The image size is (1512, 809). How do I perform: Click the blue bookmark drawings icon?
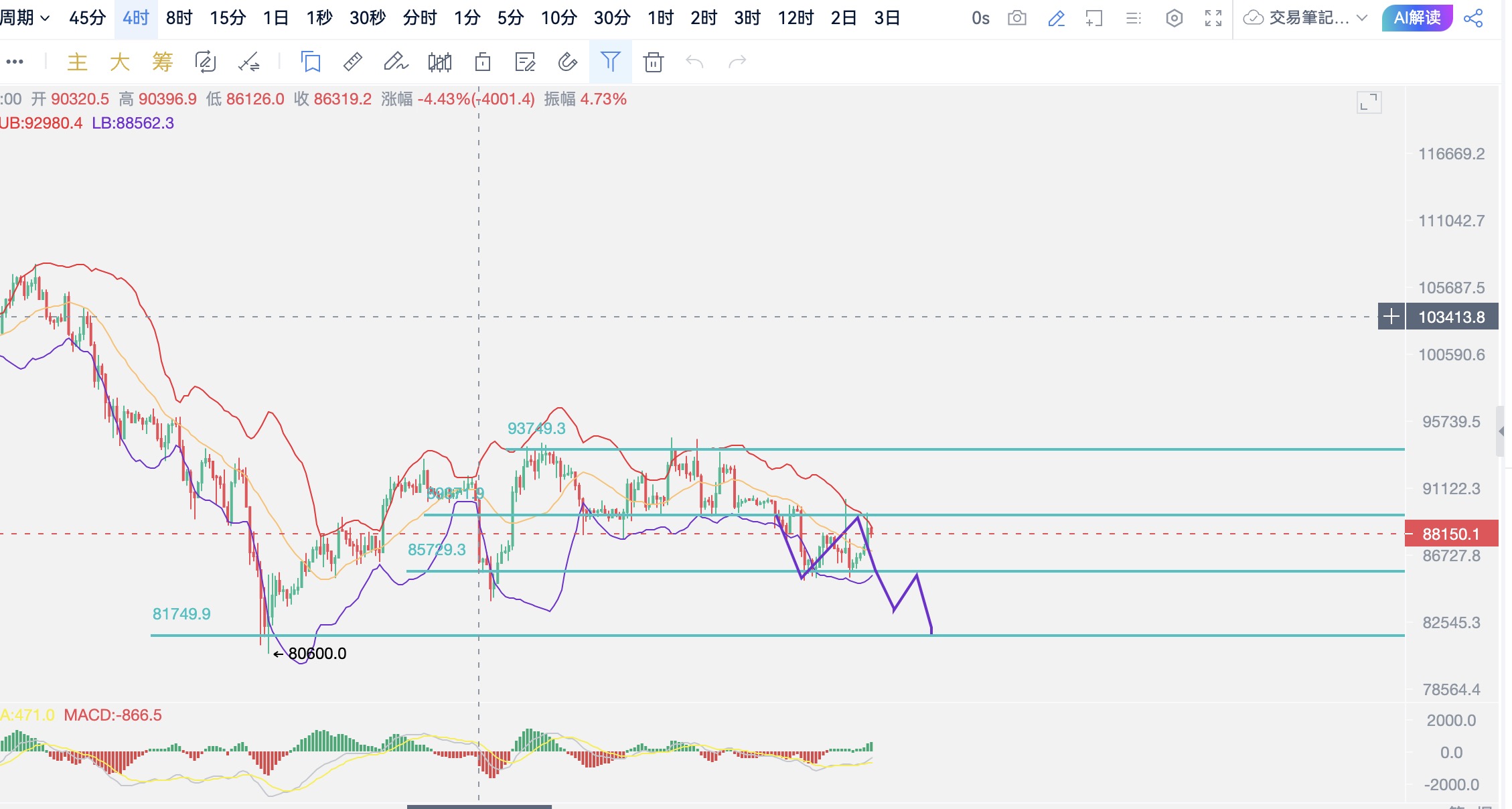pyautogui.click(x=311, y=62)
